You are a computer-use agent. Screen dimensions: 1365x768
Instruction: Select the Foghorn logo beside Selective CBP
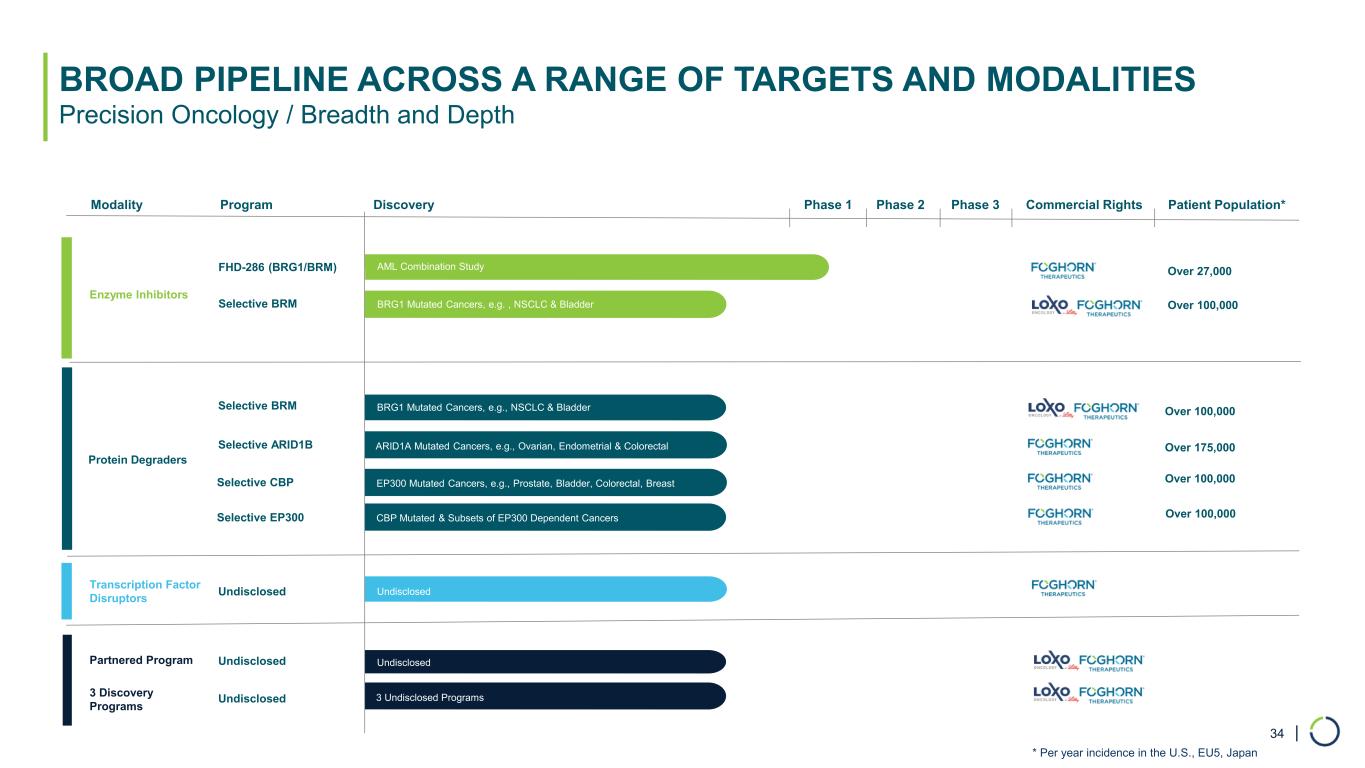[1060, 481]
